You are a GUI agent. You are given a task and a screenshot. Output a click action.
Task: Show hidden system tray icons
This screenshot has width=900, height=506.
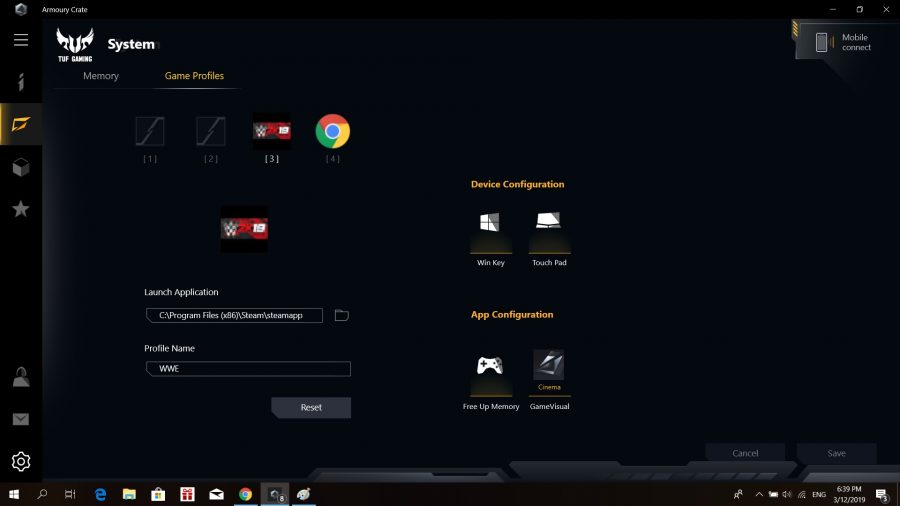pyautogui.click(x=759, y=494)
